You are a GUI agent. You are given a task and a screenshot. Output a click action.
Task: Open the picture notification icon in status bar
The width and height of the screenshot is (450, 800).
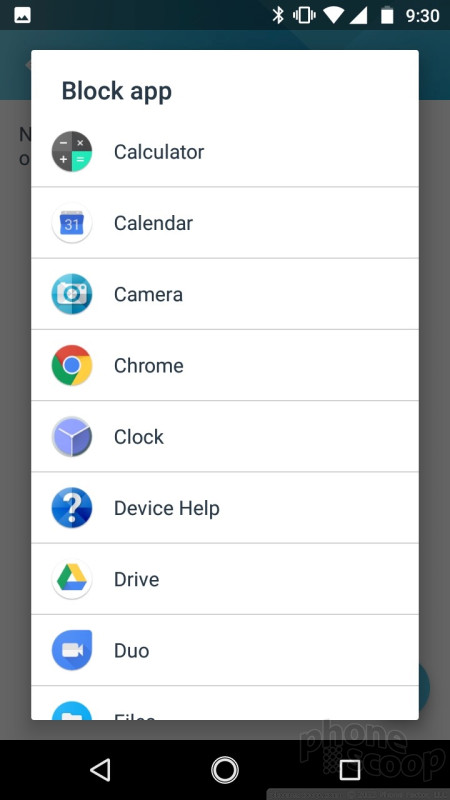(x=22, y=16)
